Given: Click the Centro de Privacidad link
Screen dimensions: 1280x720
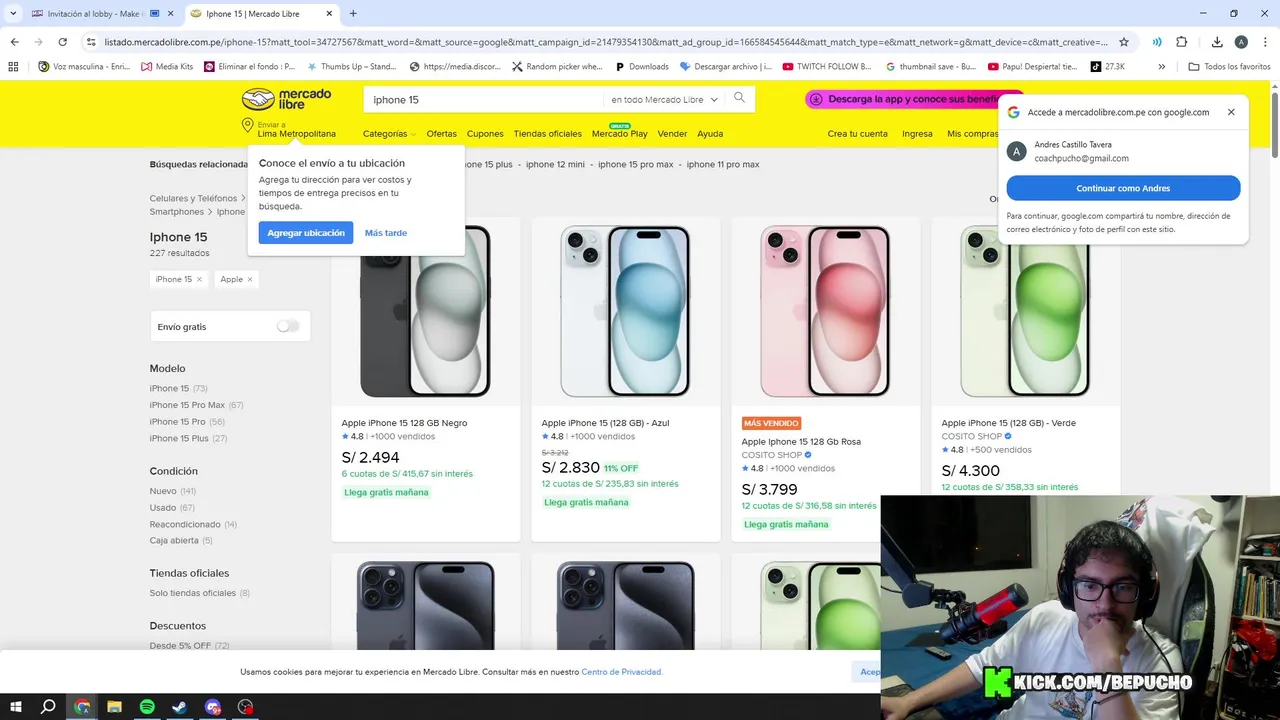Looking at the screenshot, I should pyautogui.click(x=622, y=672).
